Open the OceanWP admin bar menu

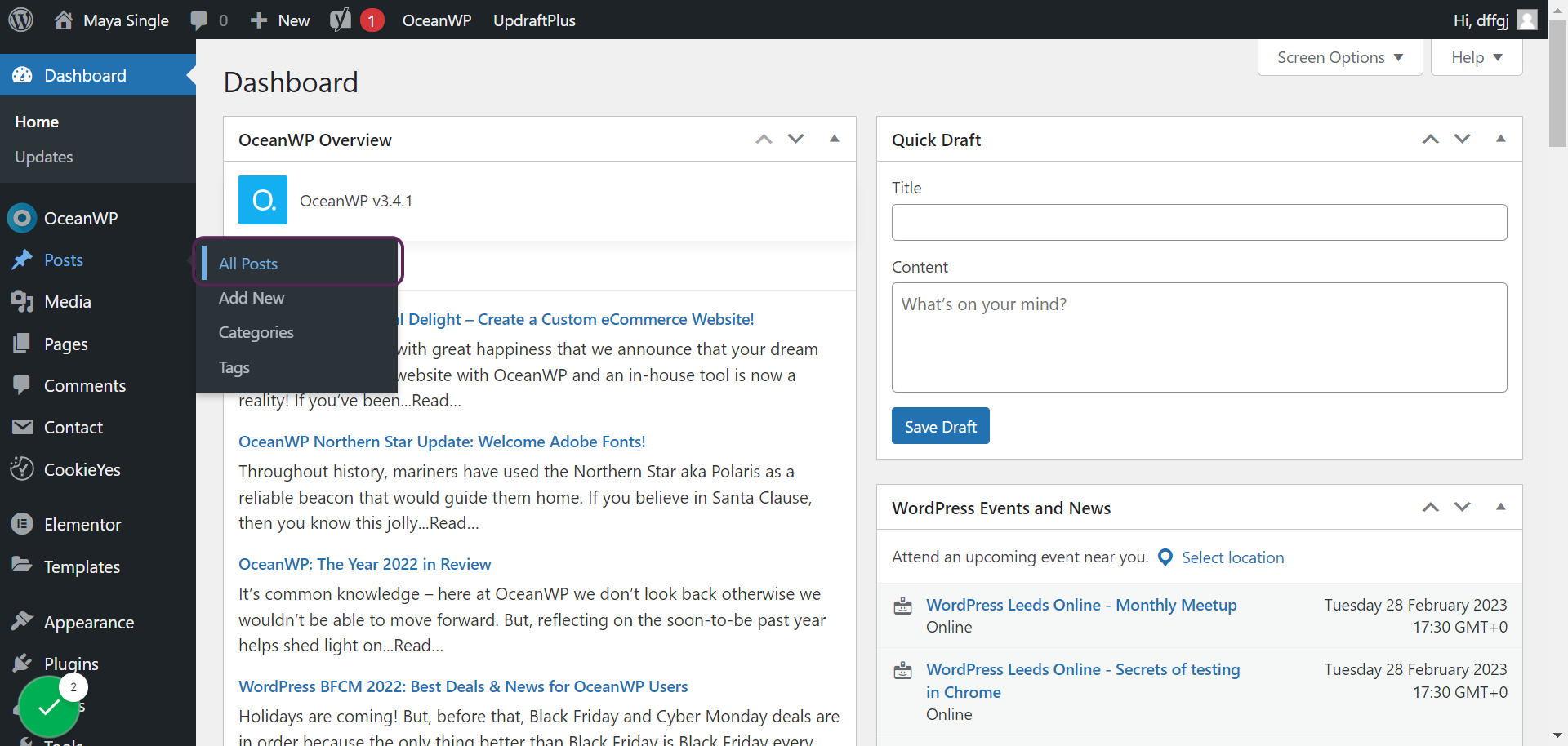pyautogui.click(x=437, y=20)
